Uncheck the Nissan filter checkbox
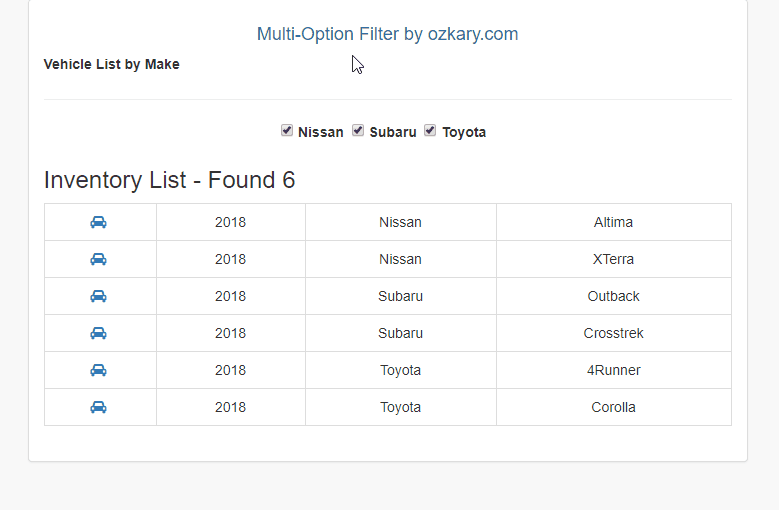779x510 pixels. [287, 131]
